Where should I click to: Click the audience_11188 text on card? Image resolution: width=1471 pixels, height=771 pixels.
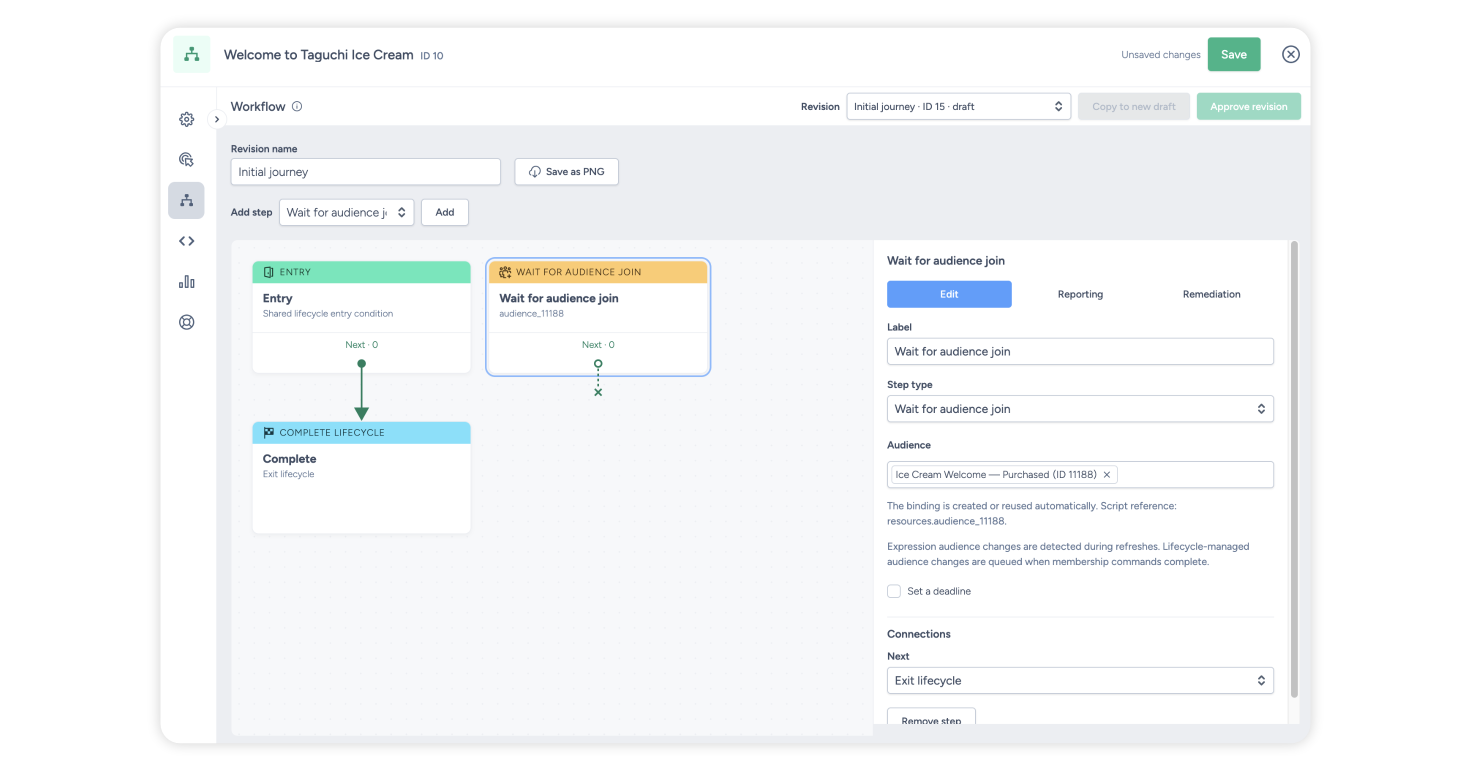pos(531,314)
